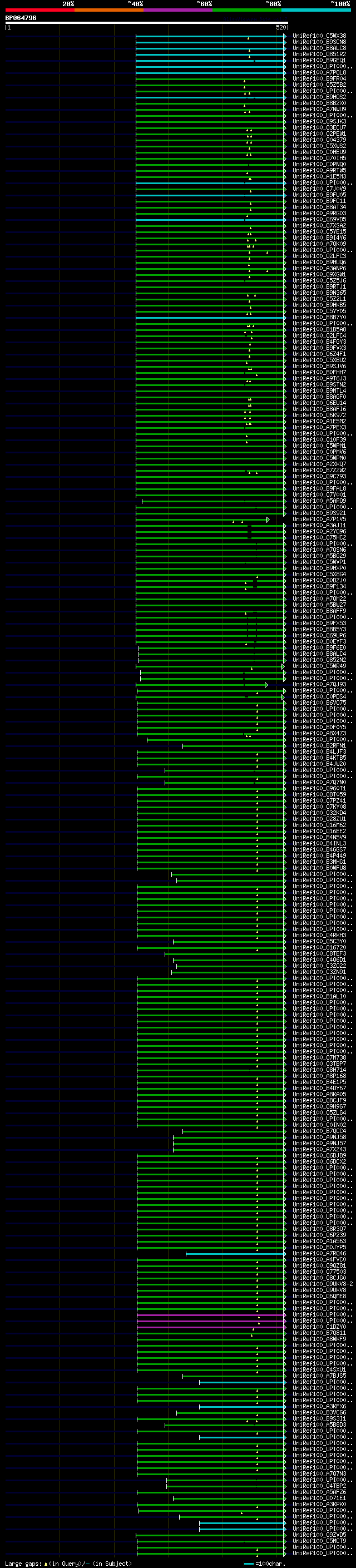Select the UniRef100_Q69VD5 label
356x1568 pixels.
pyautogui.click(x=319, y=220)
